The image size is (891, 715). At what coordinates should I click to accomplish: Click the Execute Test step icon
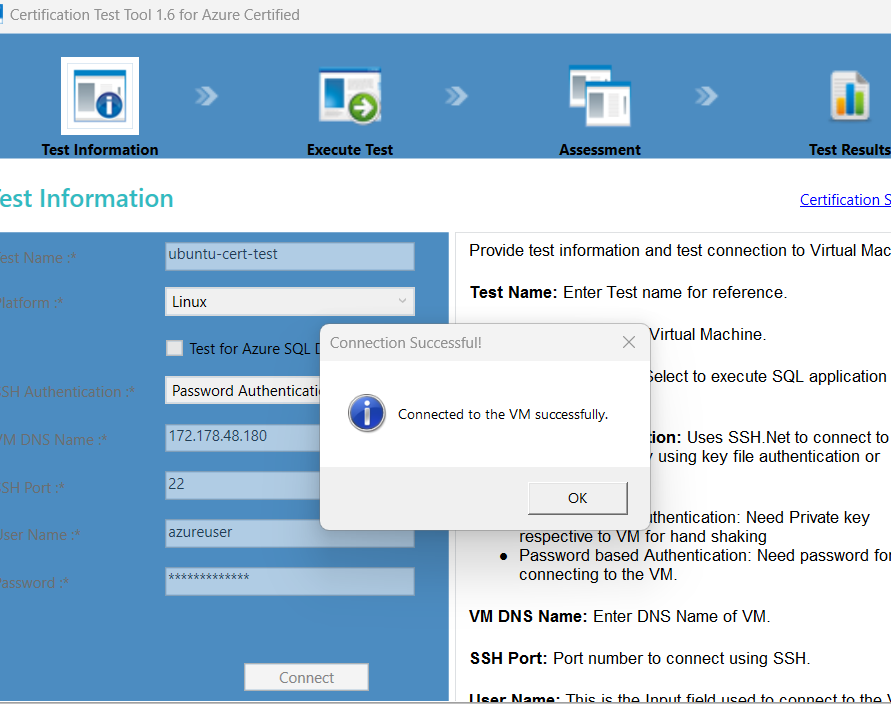click(x=349, y=95)
